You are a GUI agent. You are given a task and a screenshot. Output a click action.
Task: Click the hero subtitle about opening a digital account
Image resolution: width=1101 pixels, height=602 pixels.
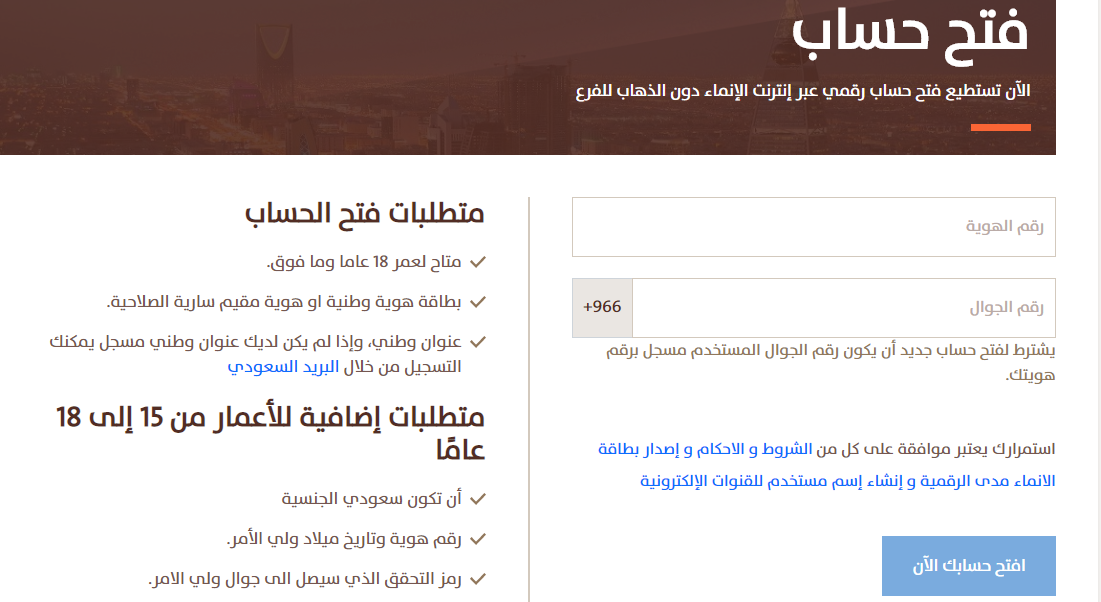(x=803, y=91)
